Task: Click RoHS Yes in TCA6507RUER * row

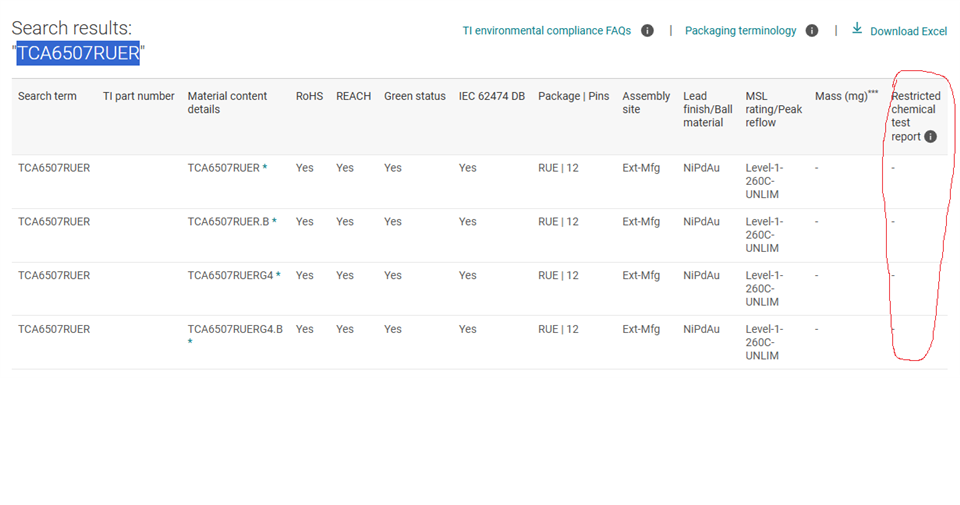Action: point(304,168)
